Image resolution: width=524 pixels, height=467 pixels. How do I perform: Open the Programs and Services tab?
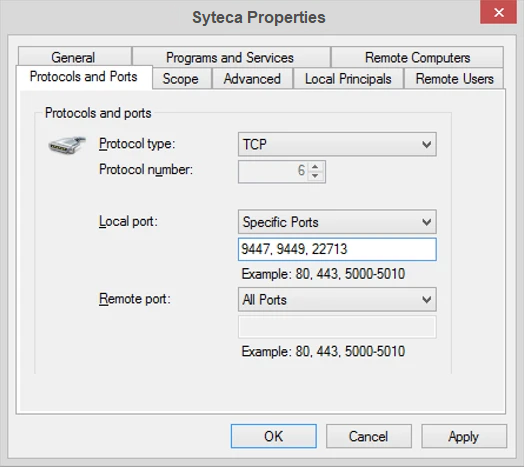tap(231, 57)
